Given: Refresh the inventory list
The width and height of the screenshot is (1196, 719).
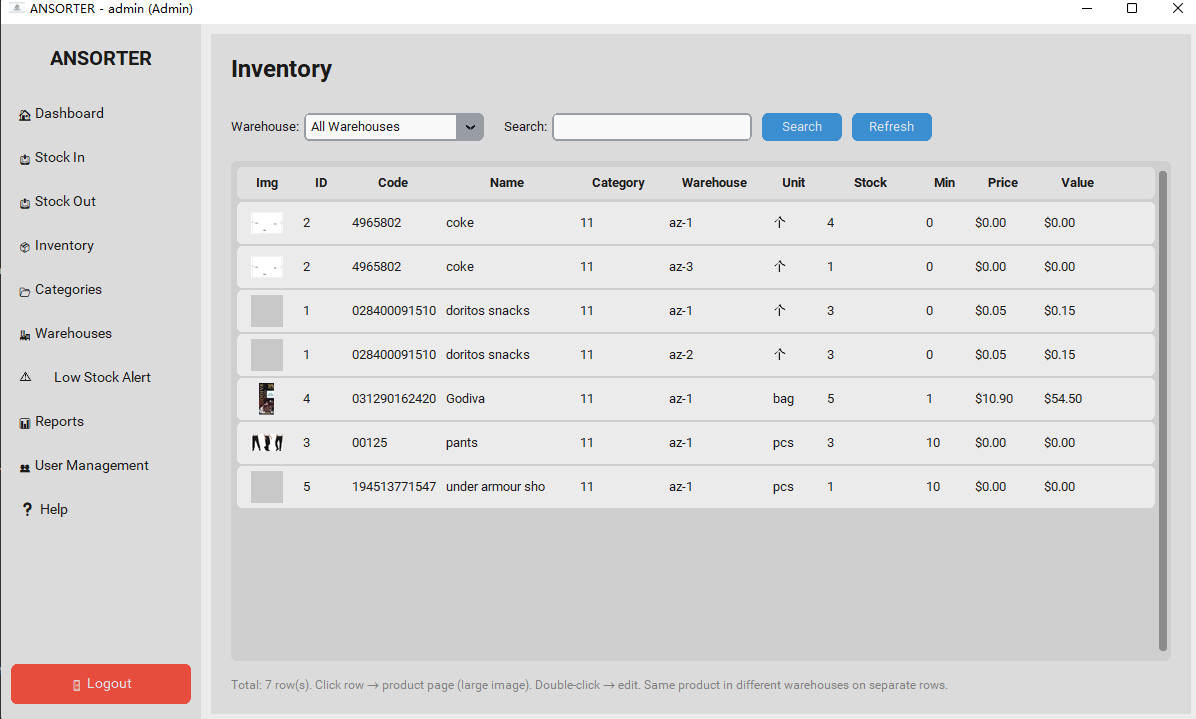Looking at the screenshot, I should (x=892, y=127).
